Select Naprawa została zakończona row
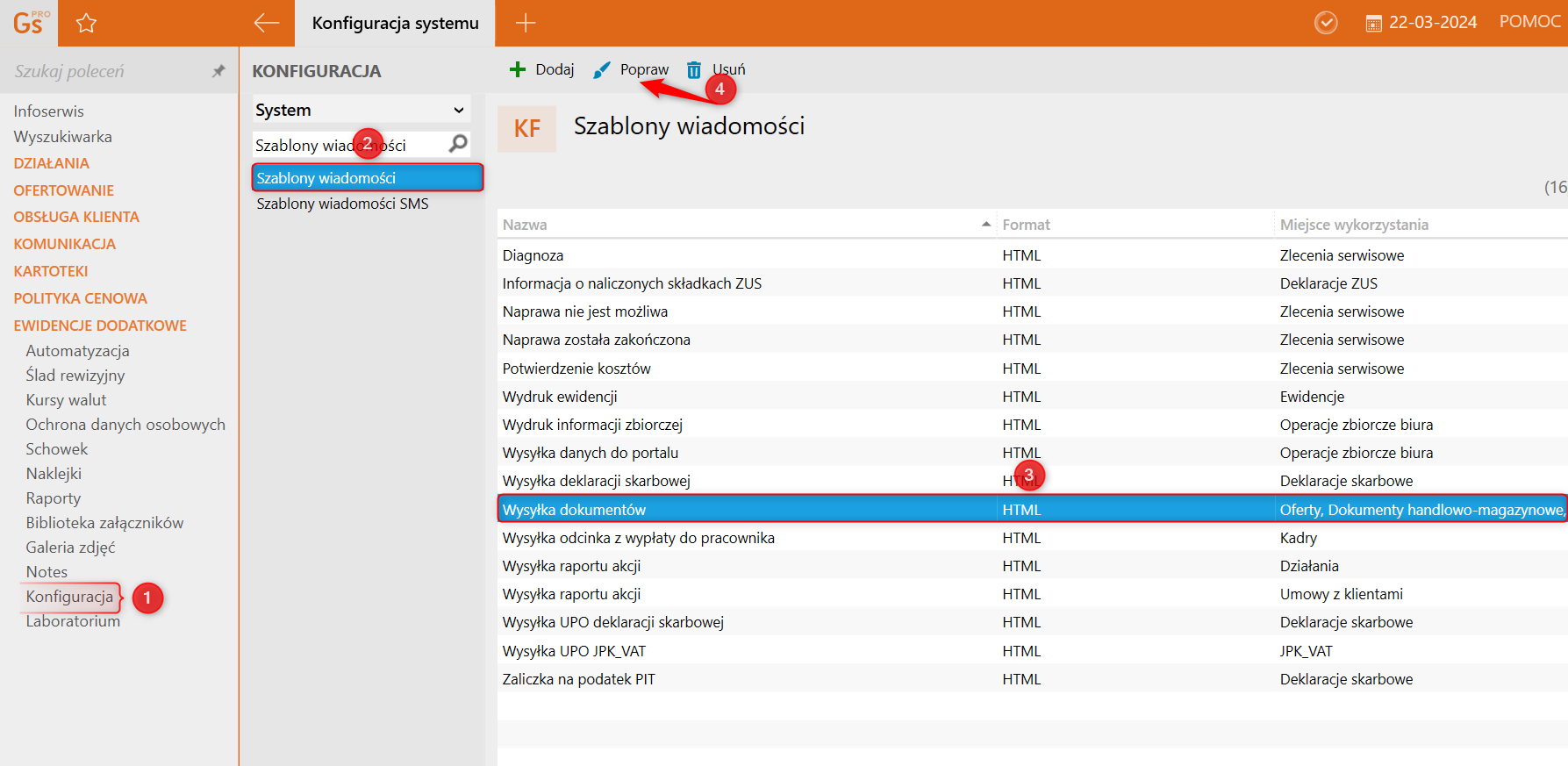The image size is (1568, 766). click(1032, 340)
